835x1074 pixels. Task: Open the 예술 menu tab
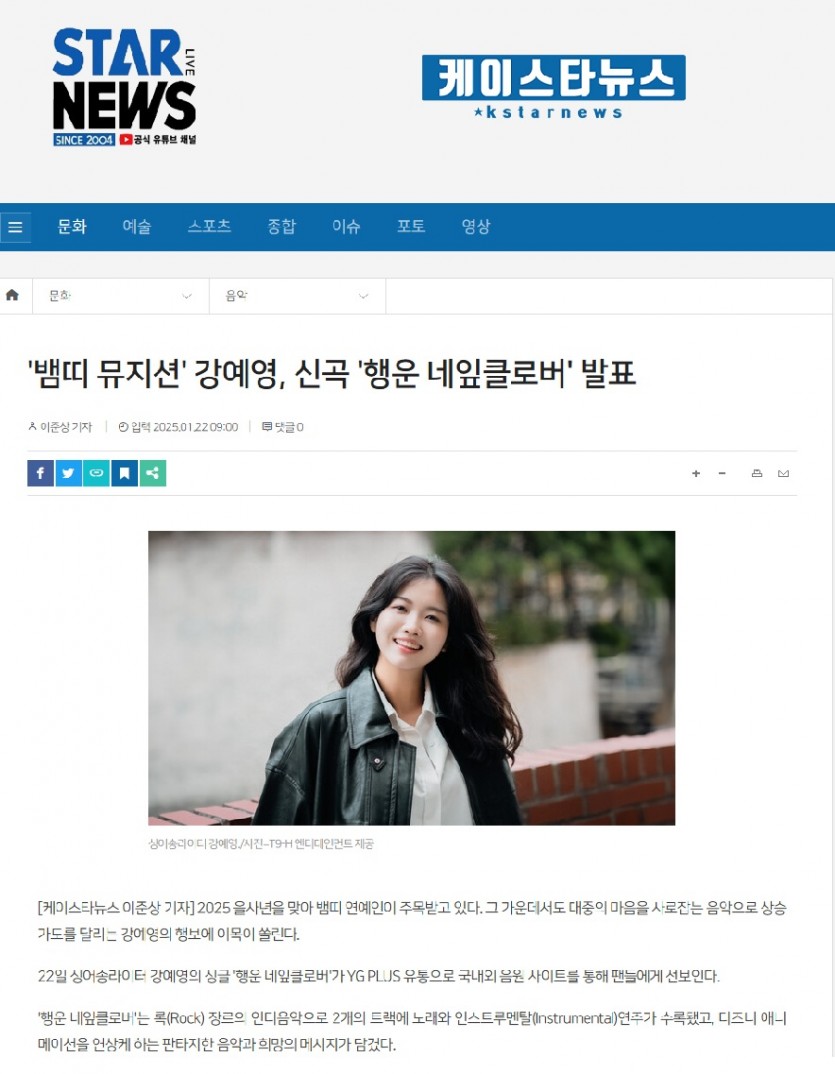tap(137, 227)
